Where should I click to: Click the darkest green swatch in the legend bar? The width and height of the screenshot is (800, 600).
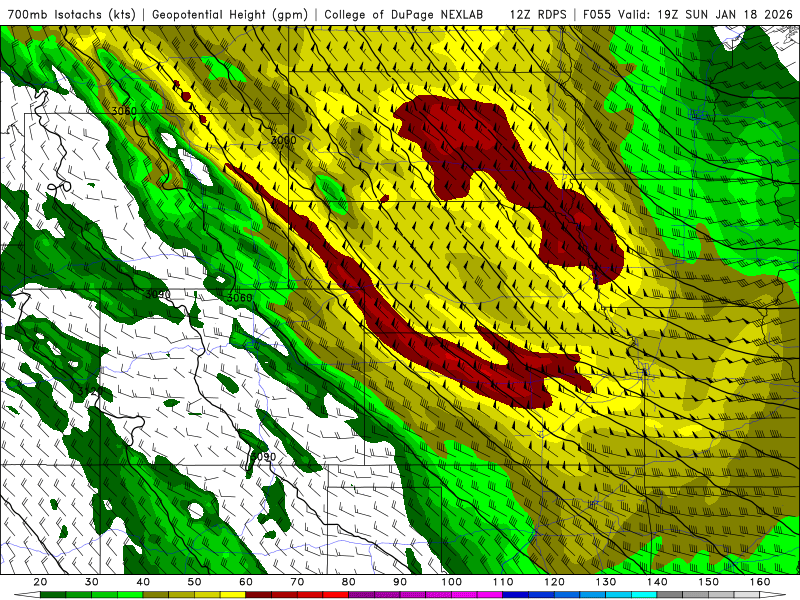coord(53,595)
